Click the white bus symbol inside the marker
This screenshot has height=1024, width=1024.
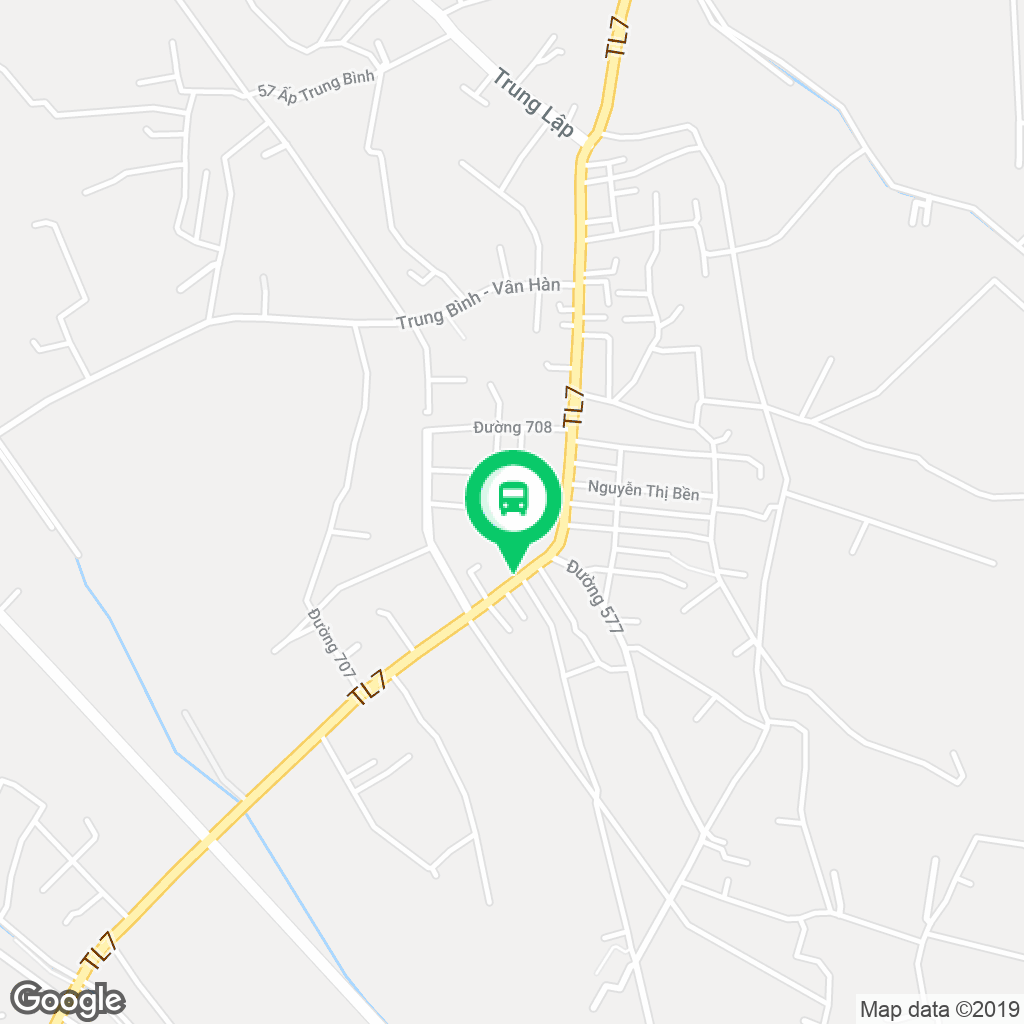pyautogui.click(x=513, y=499)
